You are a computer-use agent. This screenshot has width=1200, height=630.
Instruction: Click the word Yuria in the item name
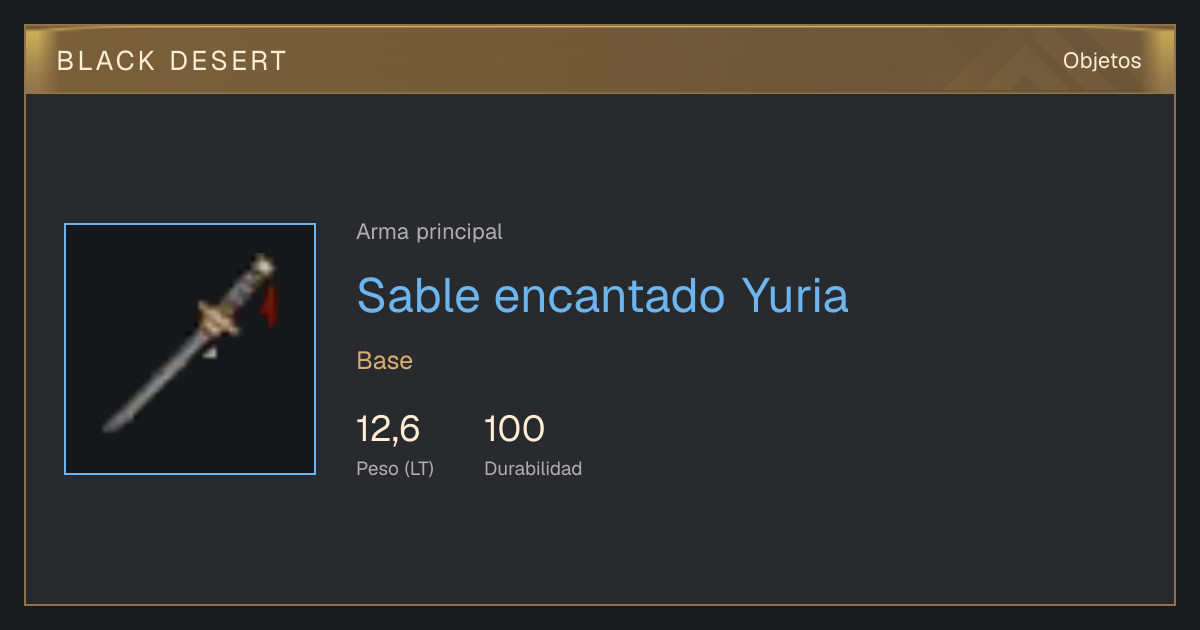pos(795,295)
